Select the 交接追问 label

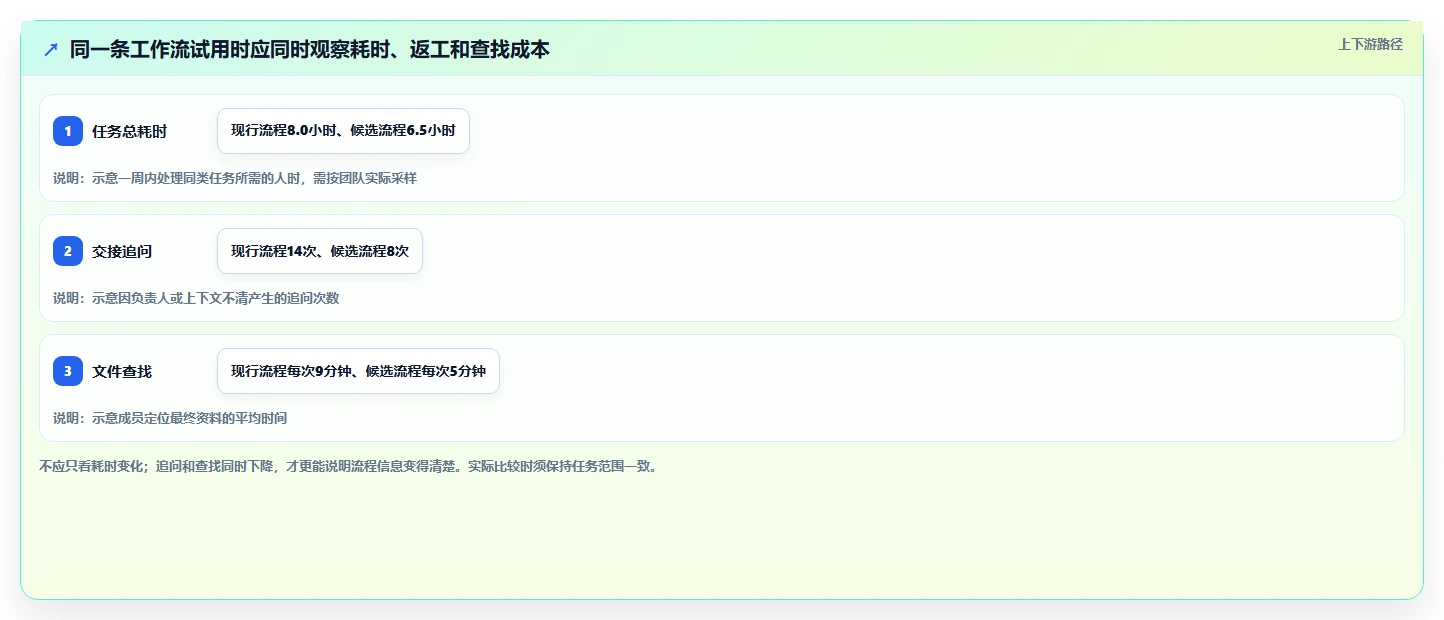[x=122, y=251]
